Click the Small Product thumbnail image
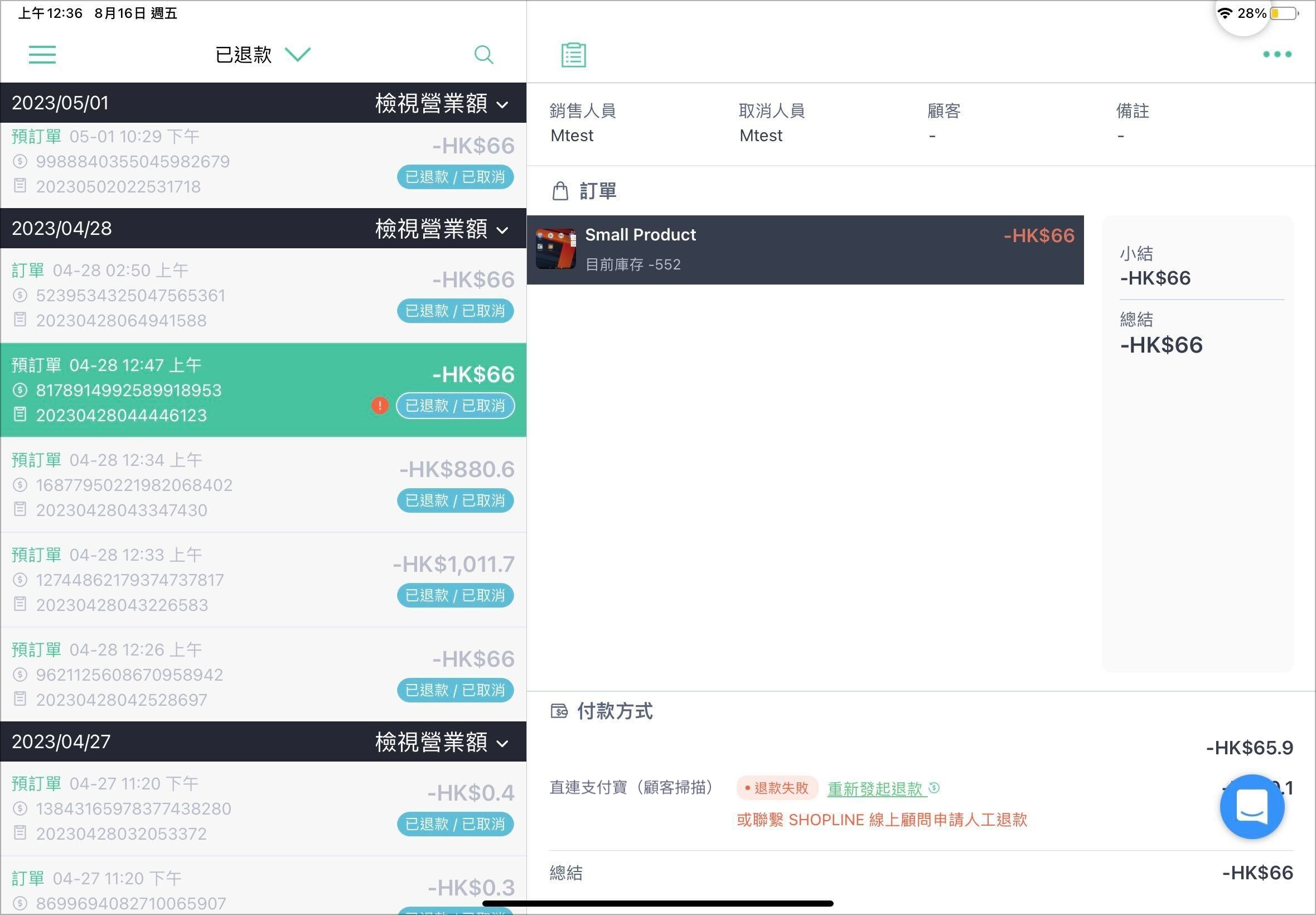 (556, 249)
